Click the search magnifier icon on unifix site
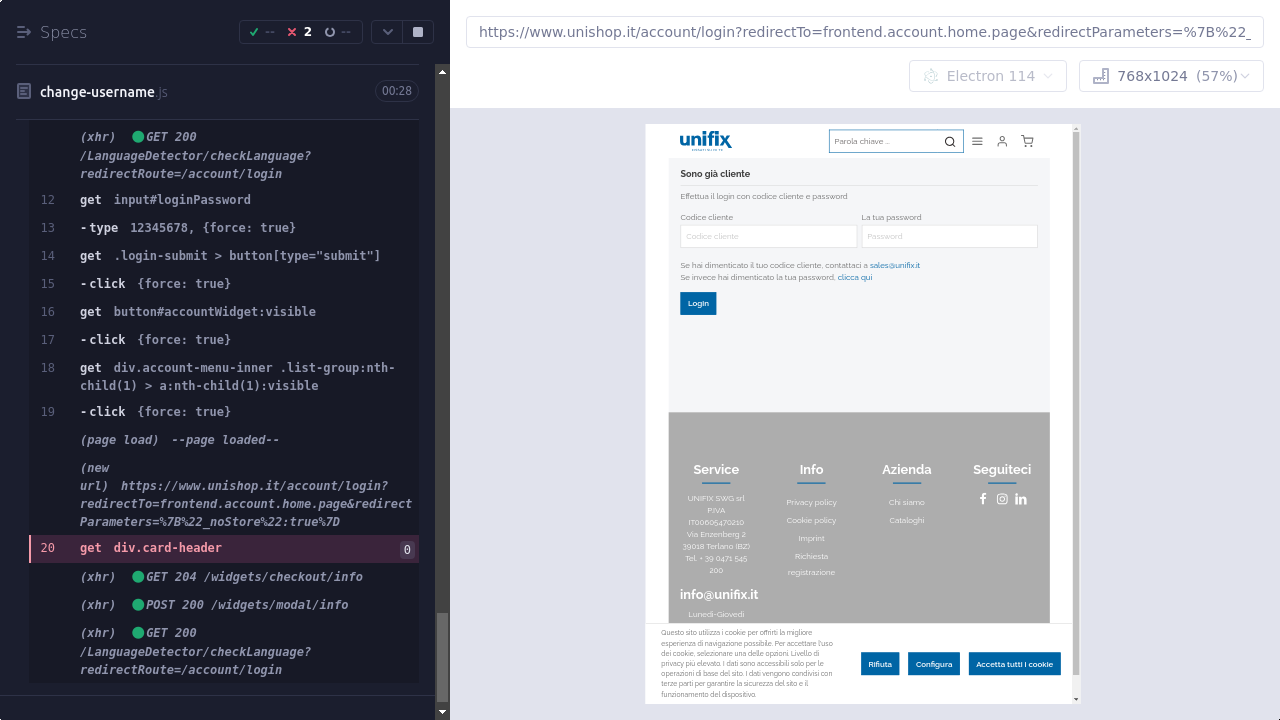 pos(950,142)
